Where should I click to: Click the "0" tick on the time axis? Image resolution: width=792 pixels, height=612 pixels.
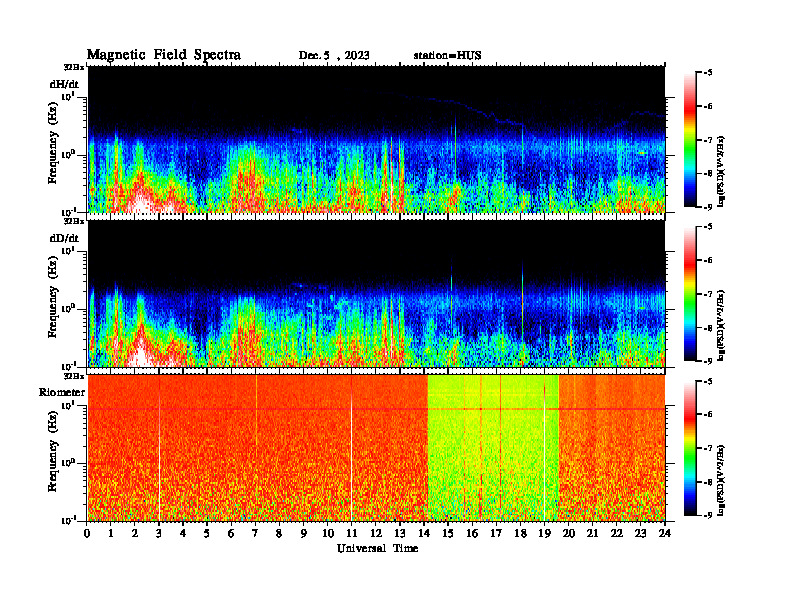(87, 533)
